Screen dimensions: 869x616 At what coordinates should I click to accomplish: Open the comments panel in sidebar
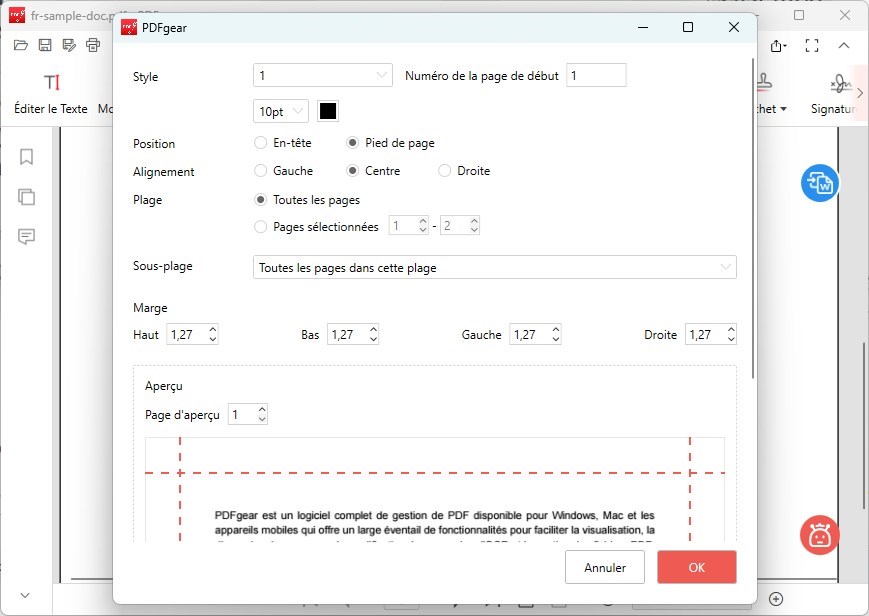[27, 237]
